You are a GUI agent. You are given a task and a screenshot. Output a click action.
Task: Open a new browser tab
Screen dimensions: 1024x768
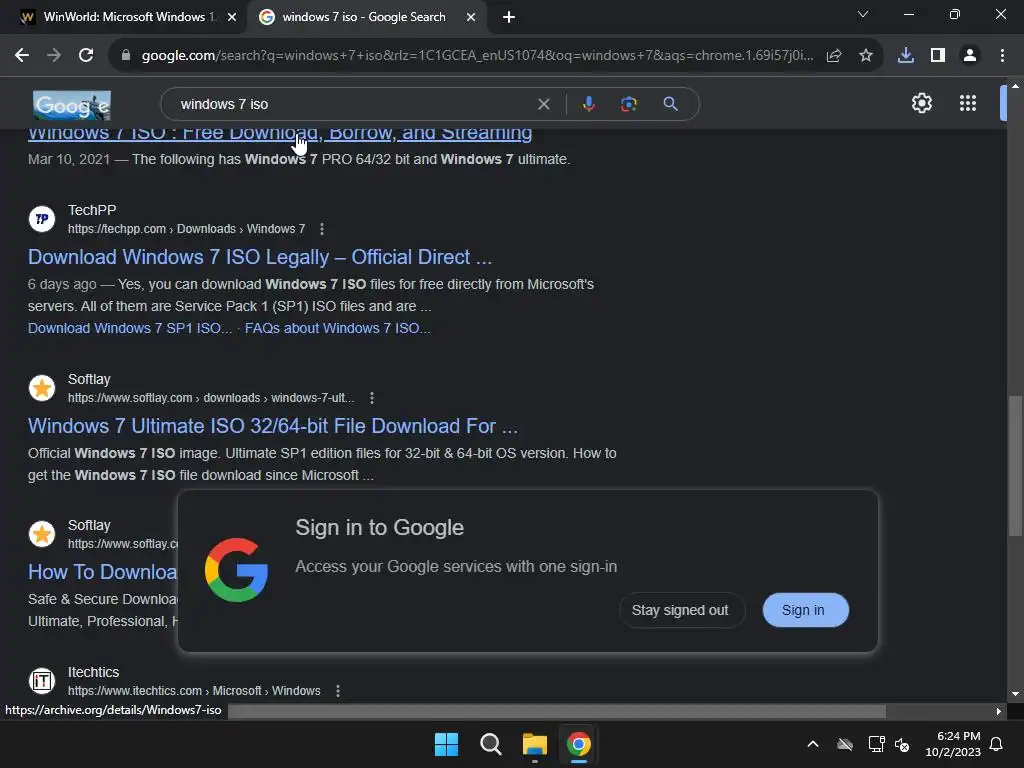coord(509,18)
